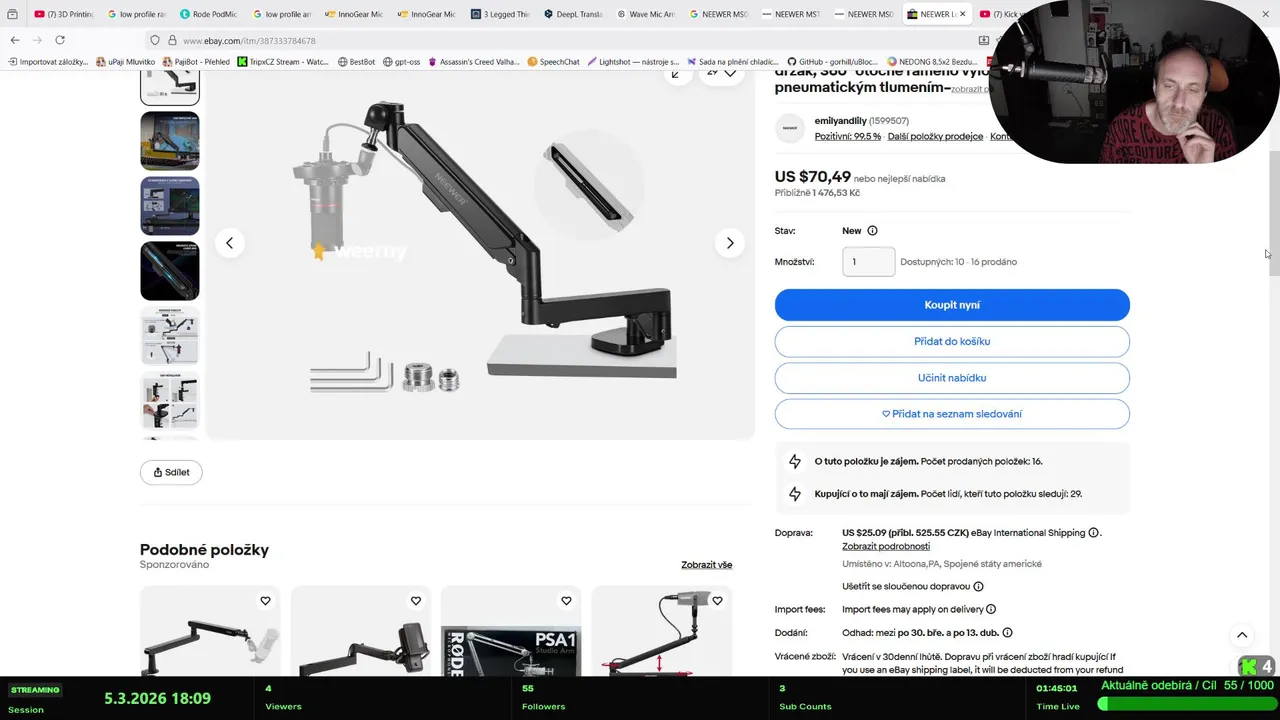Click the Učinit nabídku button
This screenshot has height=720, width=1280.
point(952,378)
